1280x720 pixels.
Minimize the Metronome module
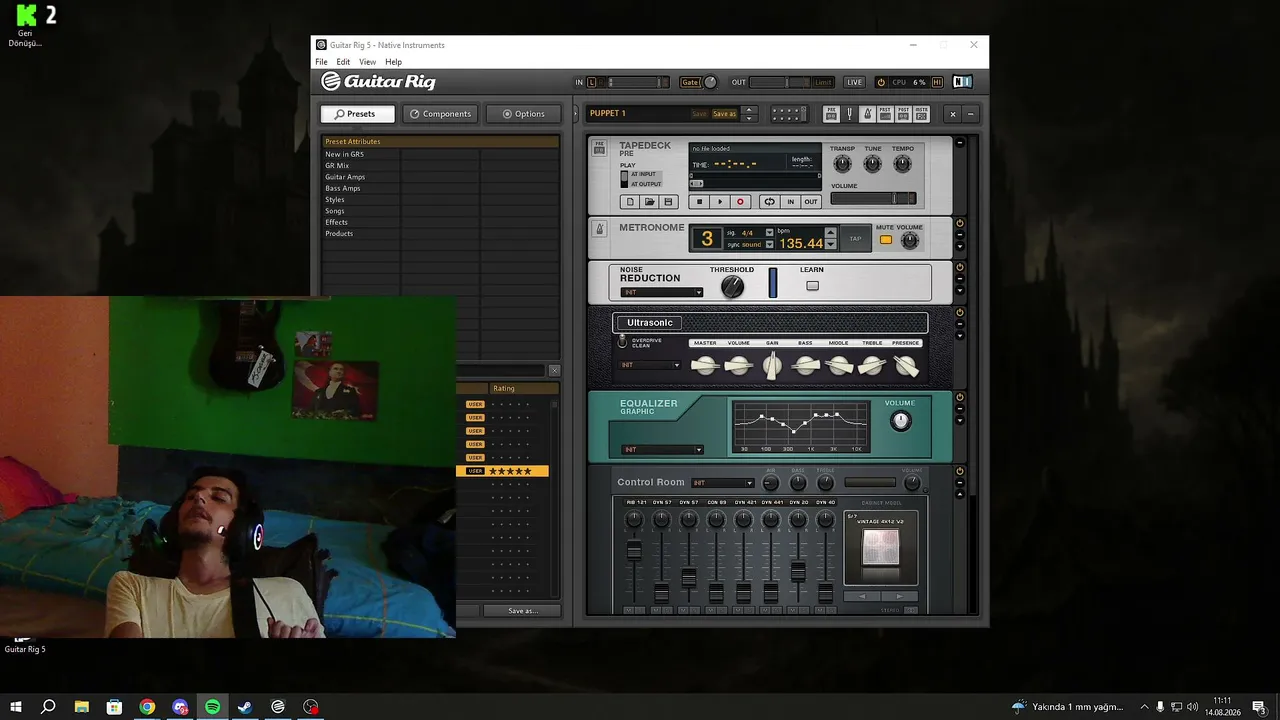point(960,235)
